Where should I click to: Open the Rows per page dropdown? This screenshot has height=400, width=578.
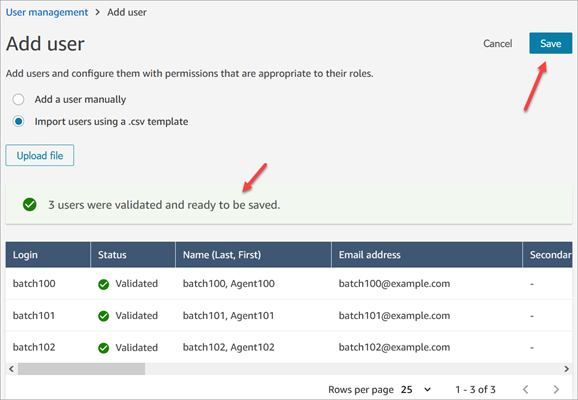tap(416, 390)
